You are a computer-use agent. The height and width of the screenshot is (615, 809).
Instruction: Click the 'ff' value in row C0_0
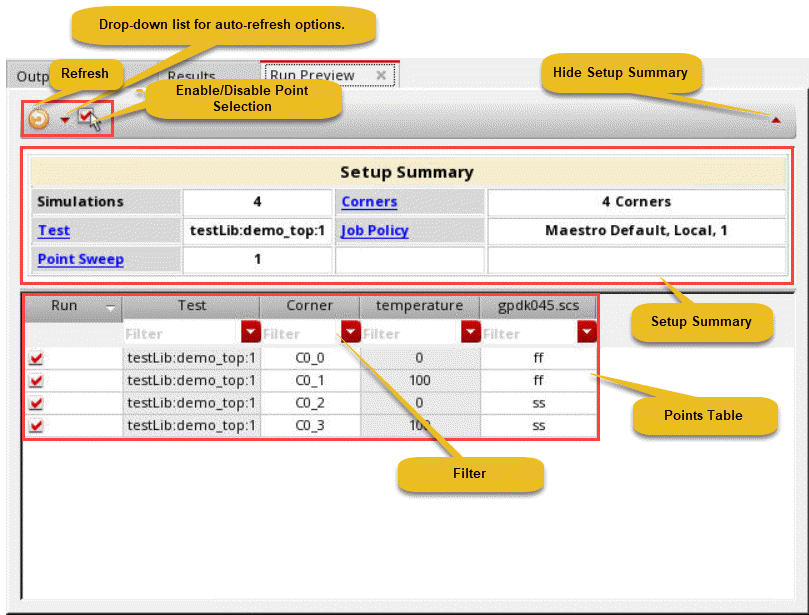point(538,358)
